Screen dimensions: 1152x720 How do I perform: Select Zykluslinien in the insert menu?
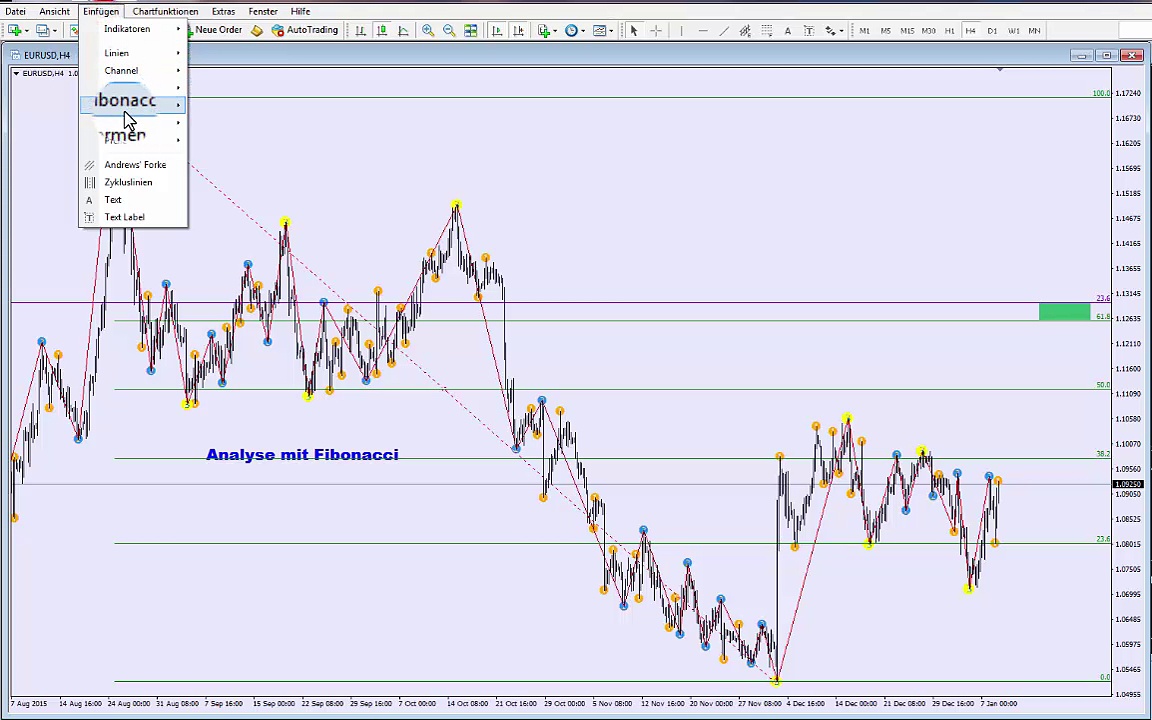point(128,182)
